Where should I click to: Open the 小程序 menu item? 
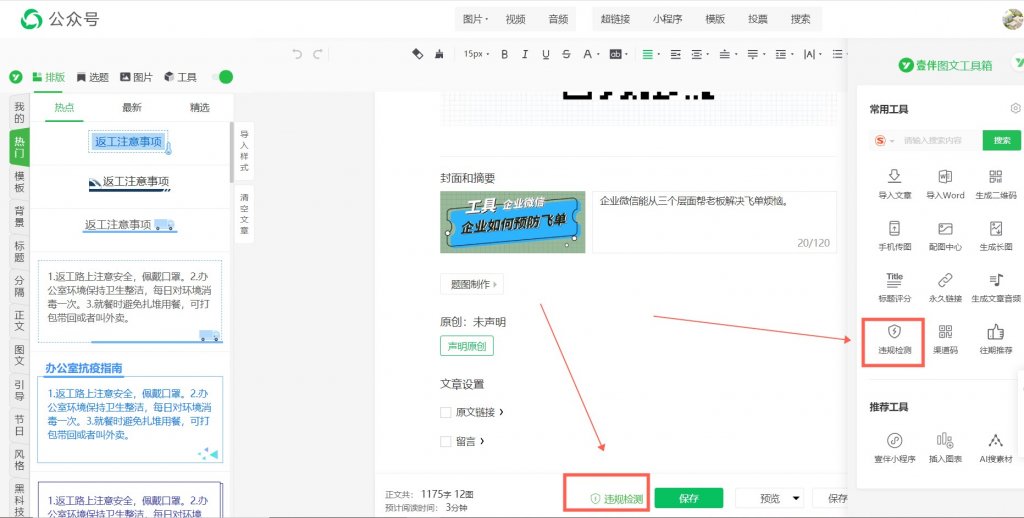click(x=667, y=19)
